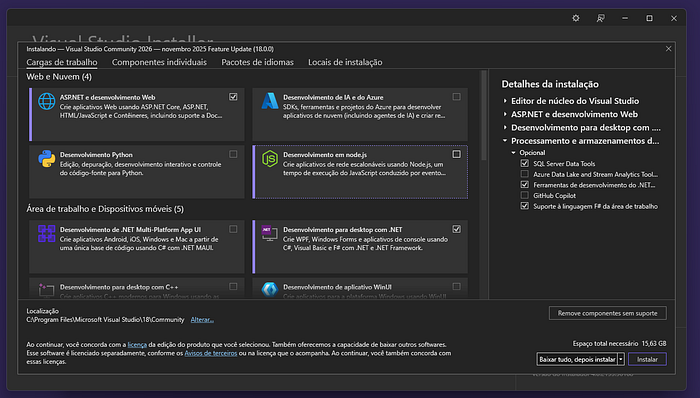Enable Desenvolvimento de aplicativo WinUI workload
This screenshot has height=398, width=700.
[456, 286]
